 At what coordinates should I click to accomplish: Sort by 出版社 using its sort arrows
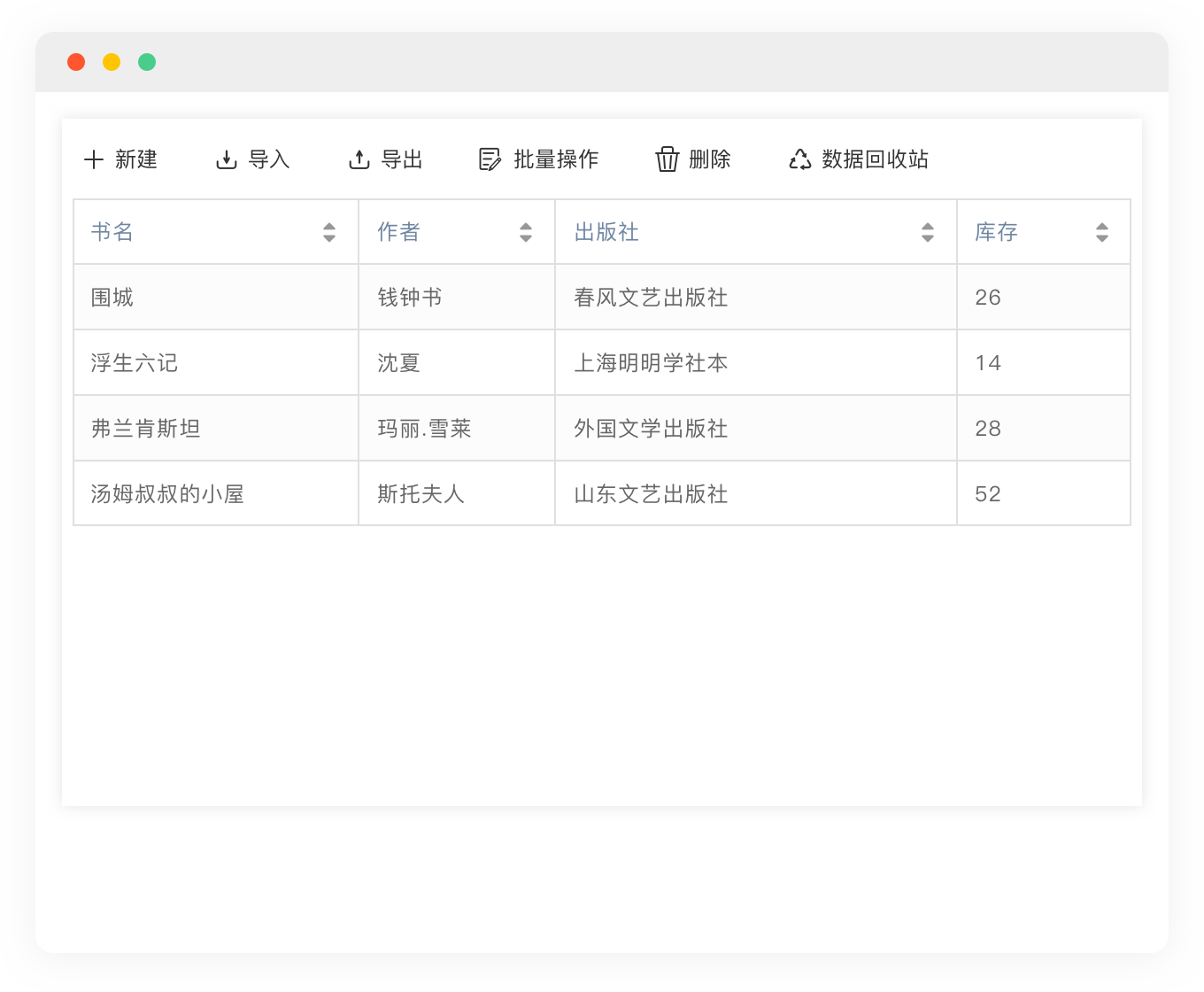[928, 232]
